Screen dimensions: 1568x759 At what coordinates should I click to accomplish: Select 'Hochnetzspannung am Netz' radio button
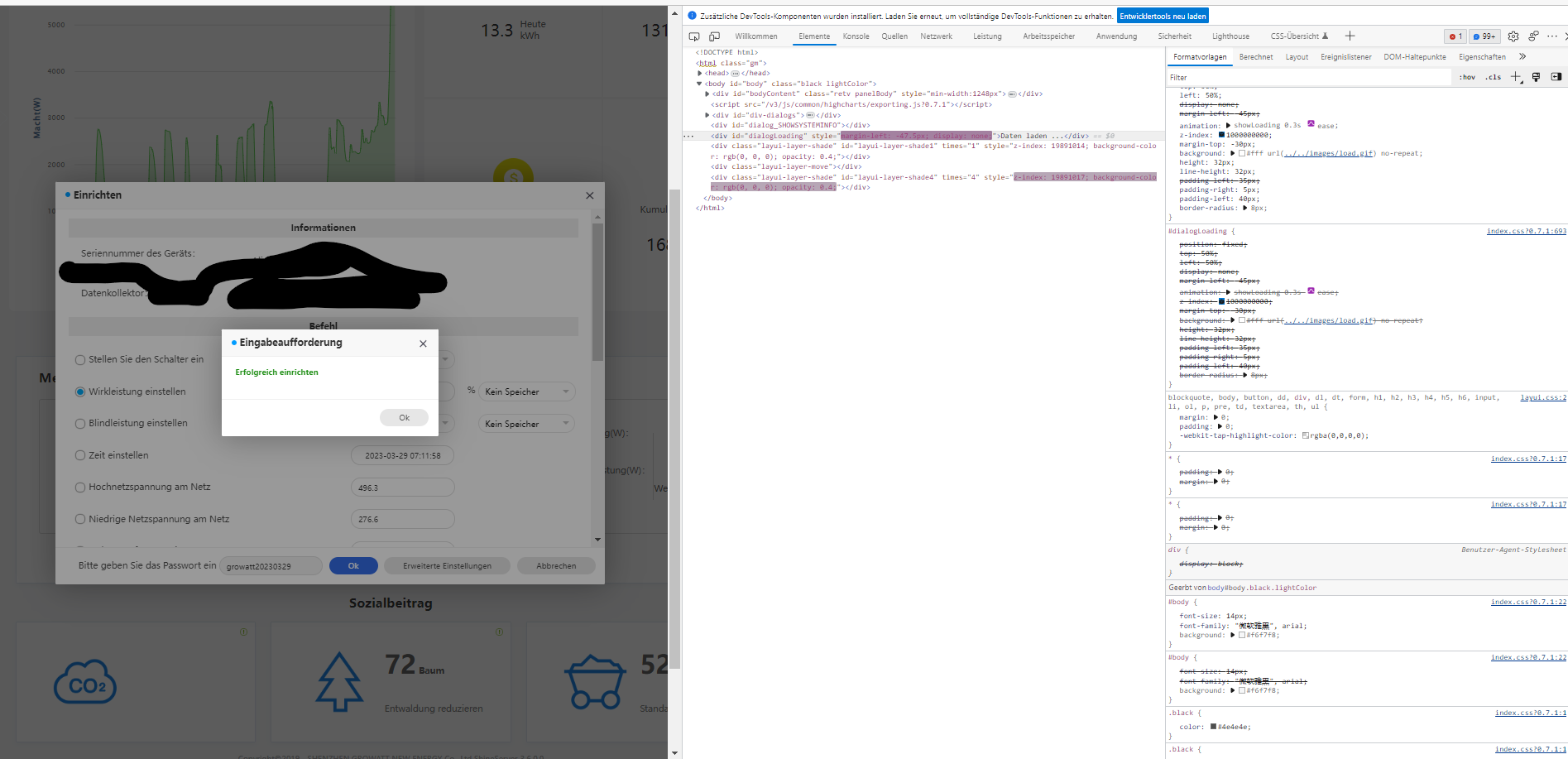pyautogui.click(x=80, y=488)
